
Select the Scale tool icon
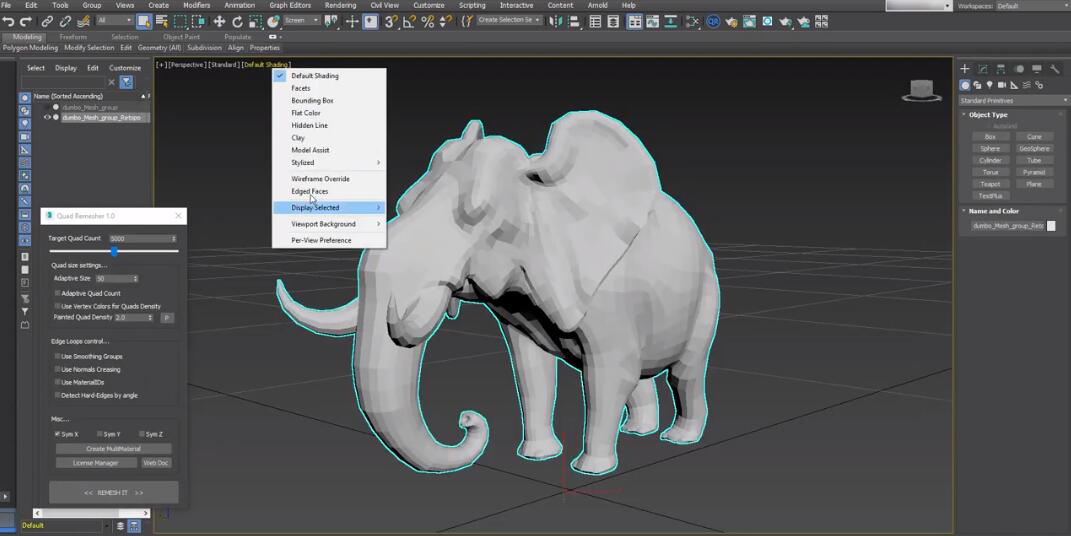click(255, 22)
